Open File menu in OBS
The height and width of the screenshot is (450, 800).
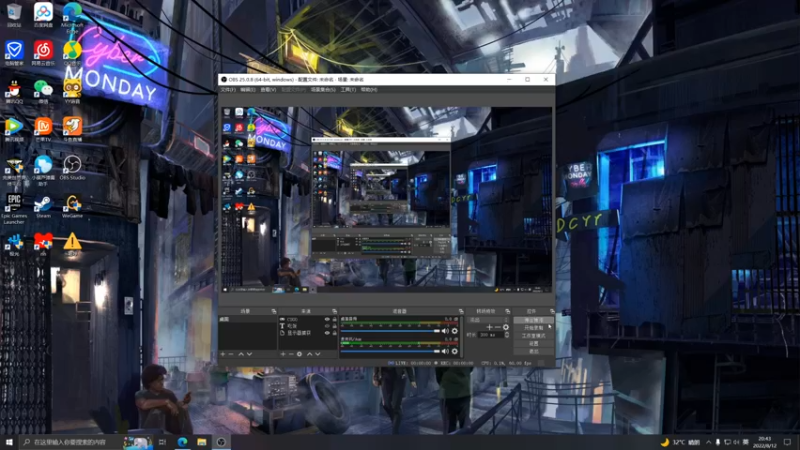coord(228,90)
